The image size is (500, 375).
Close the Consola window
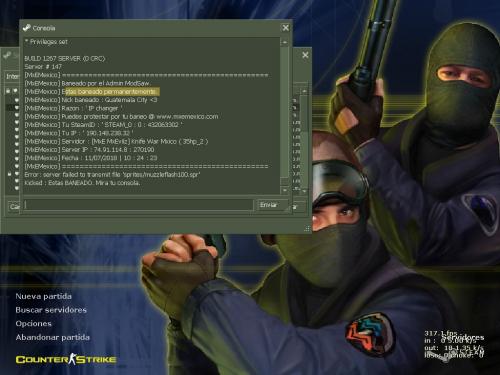pos(286,28)
